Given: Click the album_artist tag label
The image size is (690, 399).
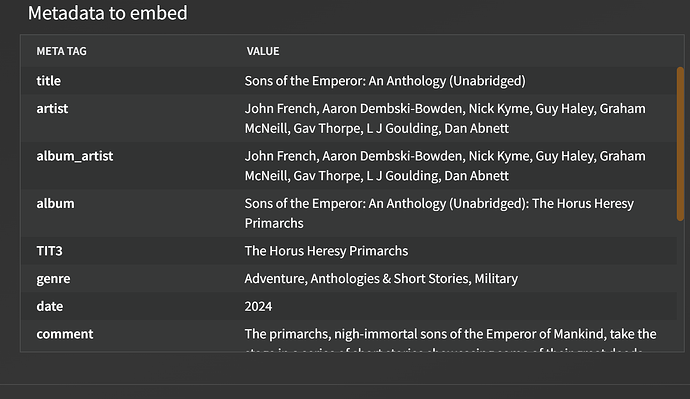Looking at the screenshot, I should point(75,156).
